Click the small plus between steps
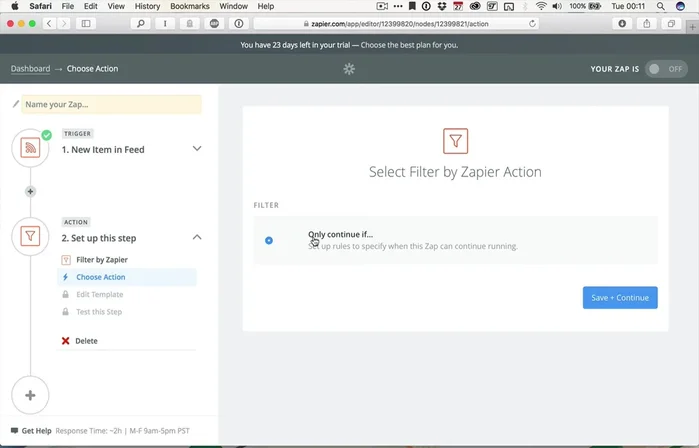 [x=30, y=191]
